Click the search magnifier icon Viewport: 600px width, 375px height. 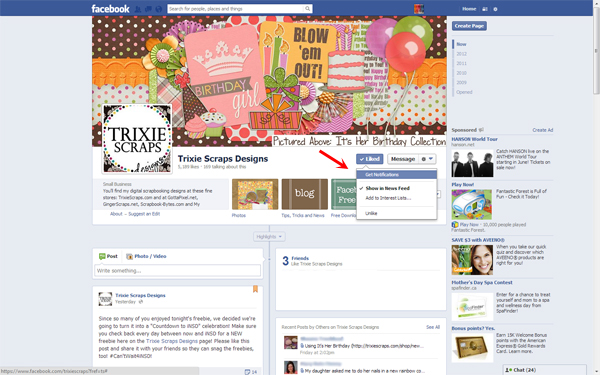(x=307, y=8)
